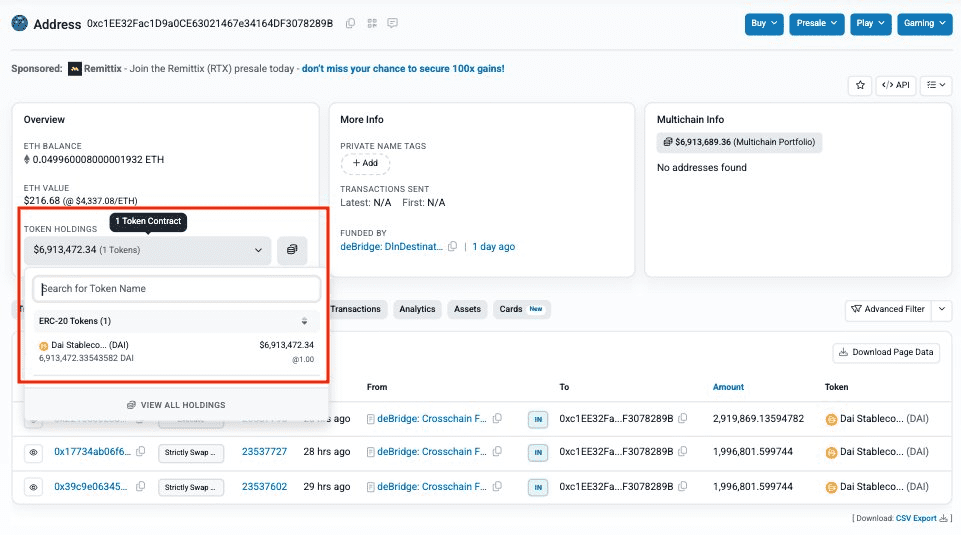Open the Gaming dropdown menu
The width and height of the screenshot is (961, 535).
pos(924,23)
